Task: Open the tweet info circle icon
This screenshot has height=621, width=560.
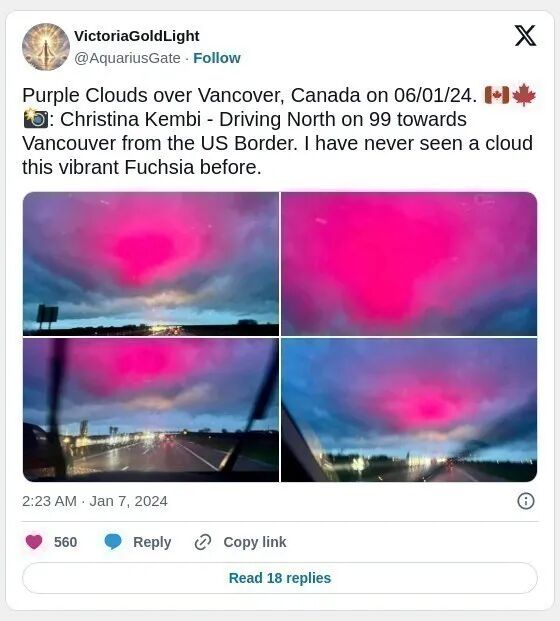Action: pos(526,501)
